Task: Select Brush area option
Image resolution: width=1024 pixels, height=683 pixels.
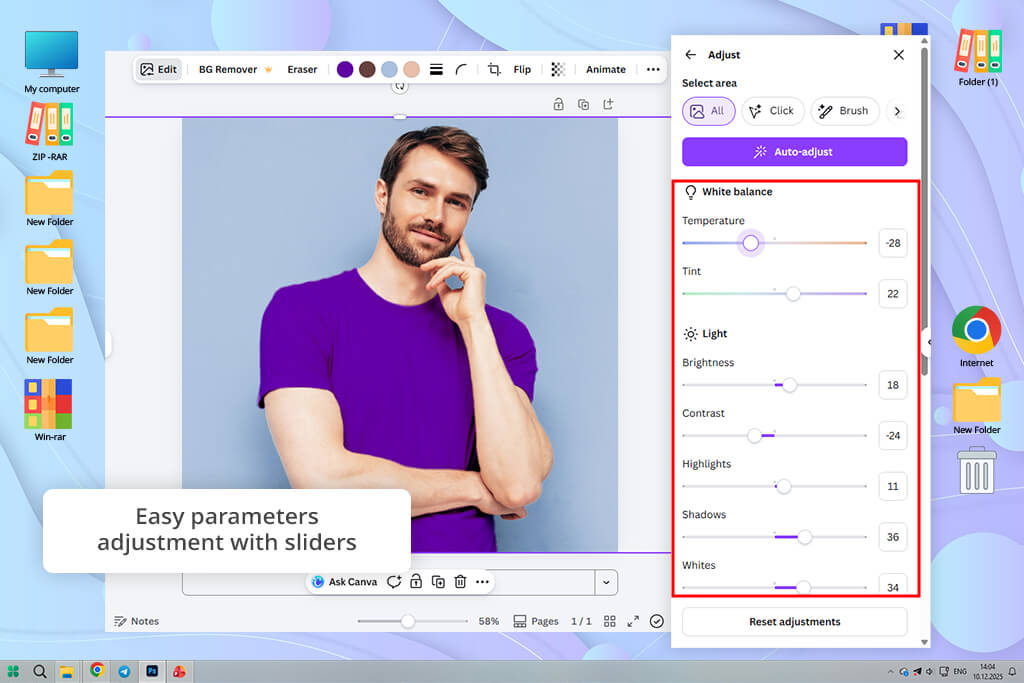Action: tap(844, 111)
